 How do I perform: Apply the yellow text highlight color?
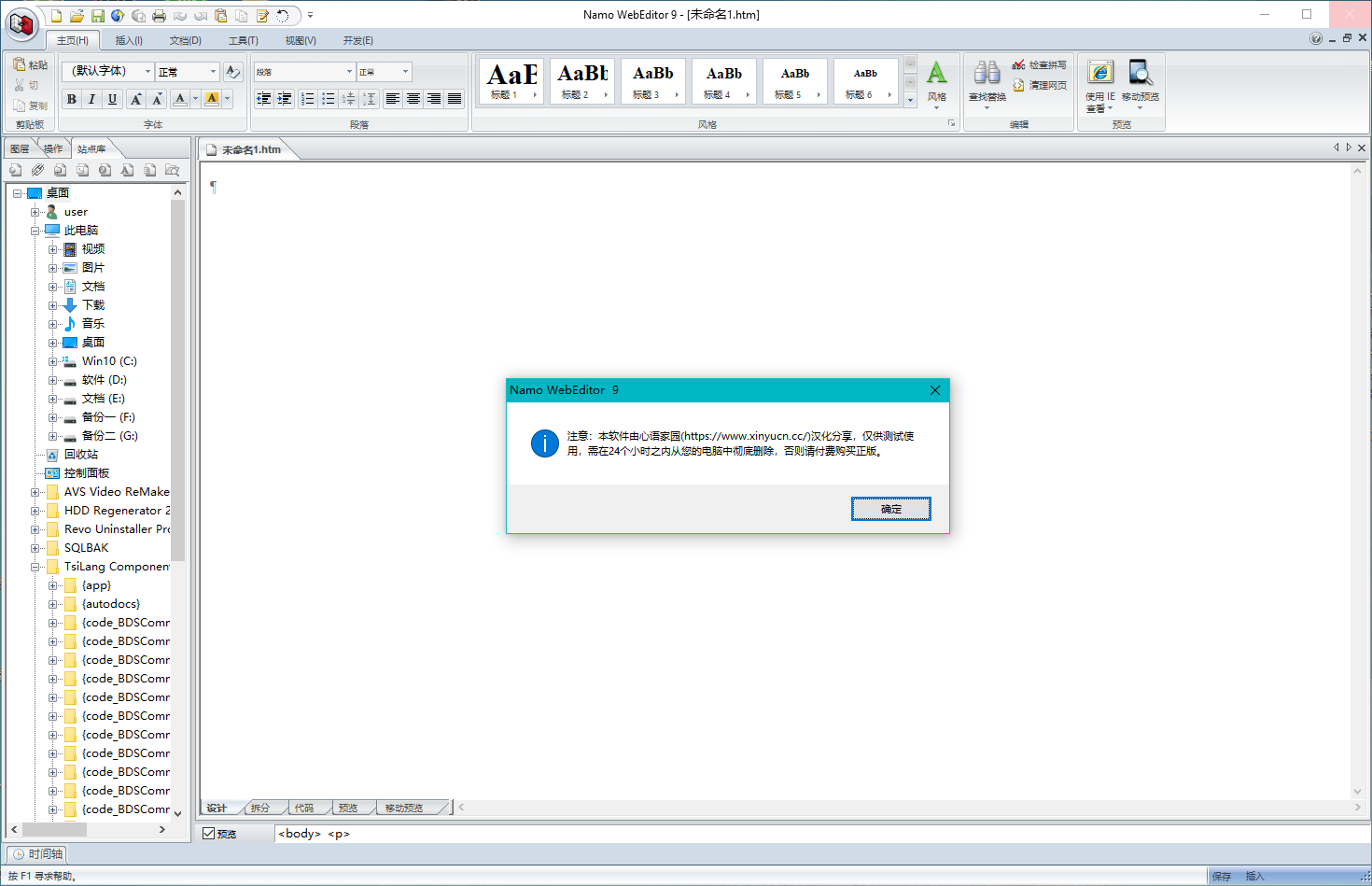[x=212, y=99]
